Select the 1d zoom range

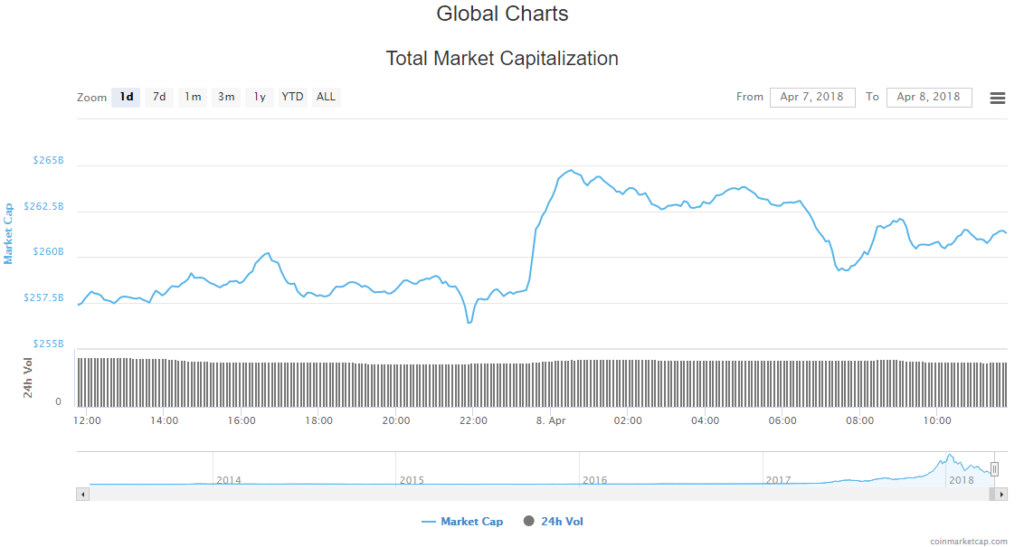click(x=126, y=97)
